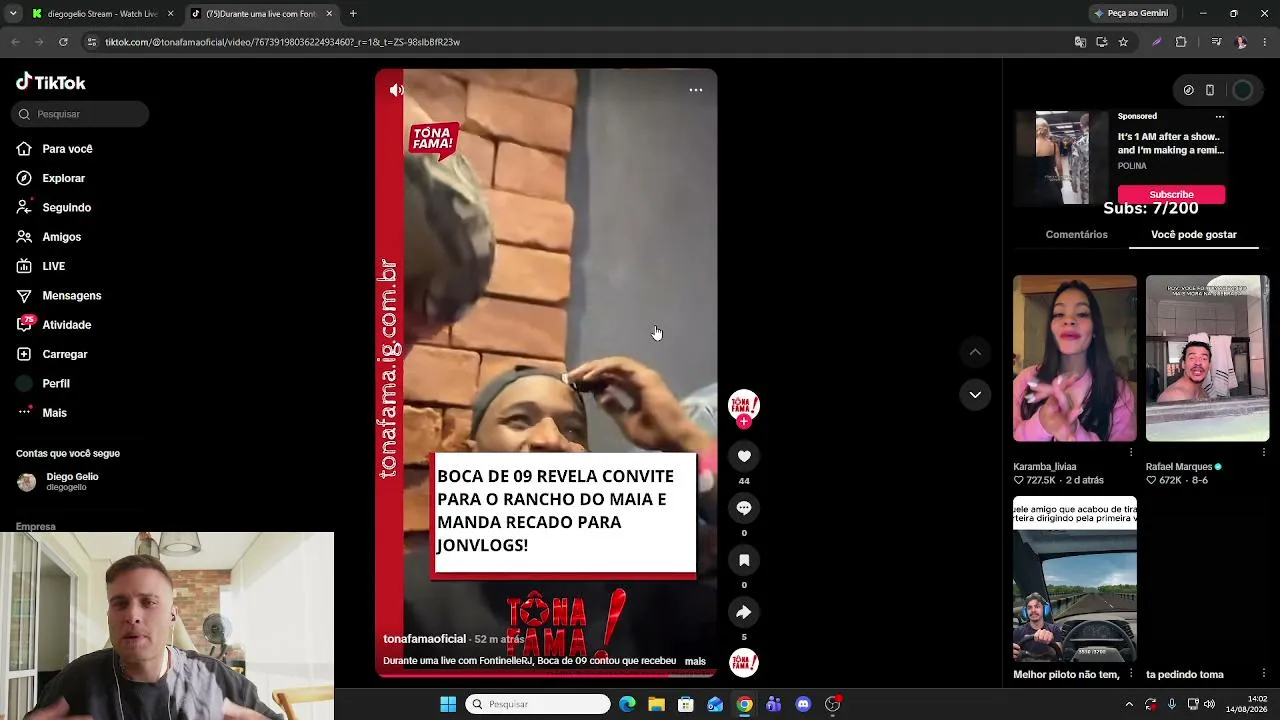Click the Peça ao Gemini button
Viewport: 1280px width, 720px height.
coord(1131,14)
